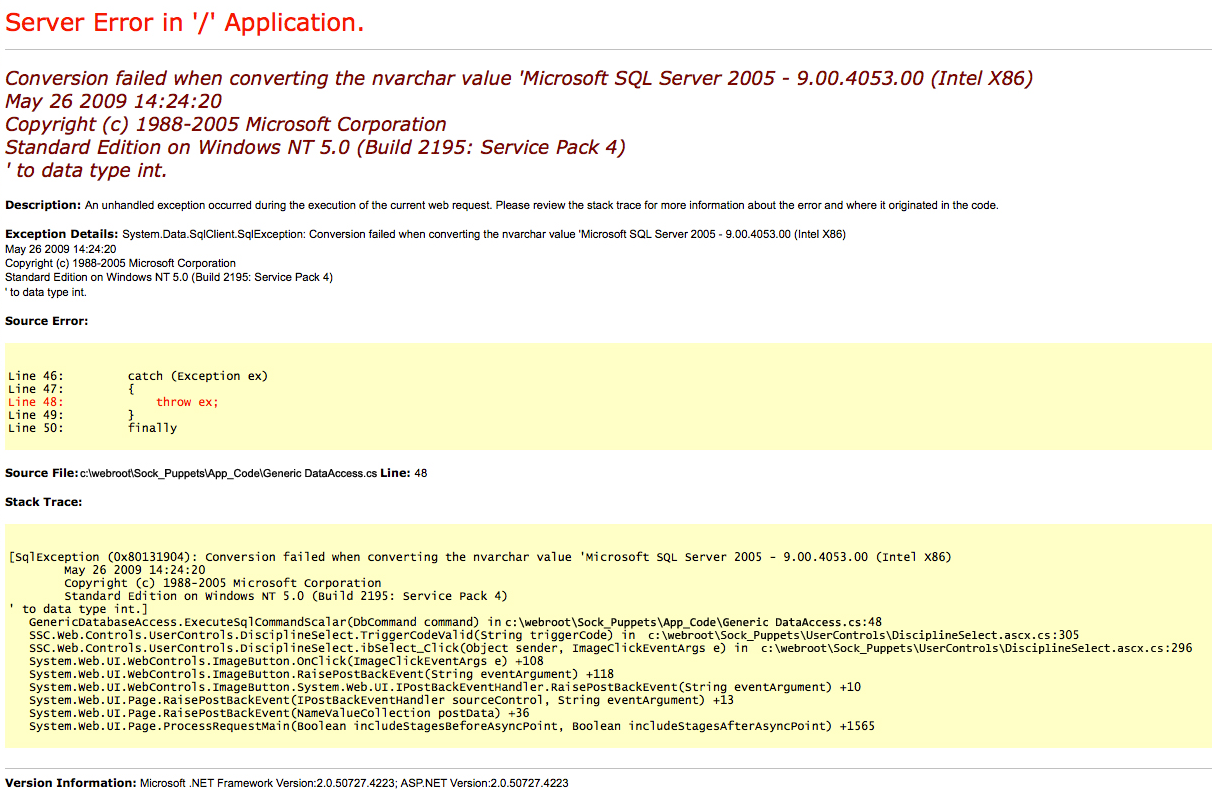Click the "Version Information:" label
1212x804 pixels.
point(70,783)
